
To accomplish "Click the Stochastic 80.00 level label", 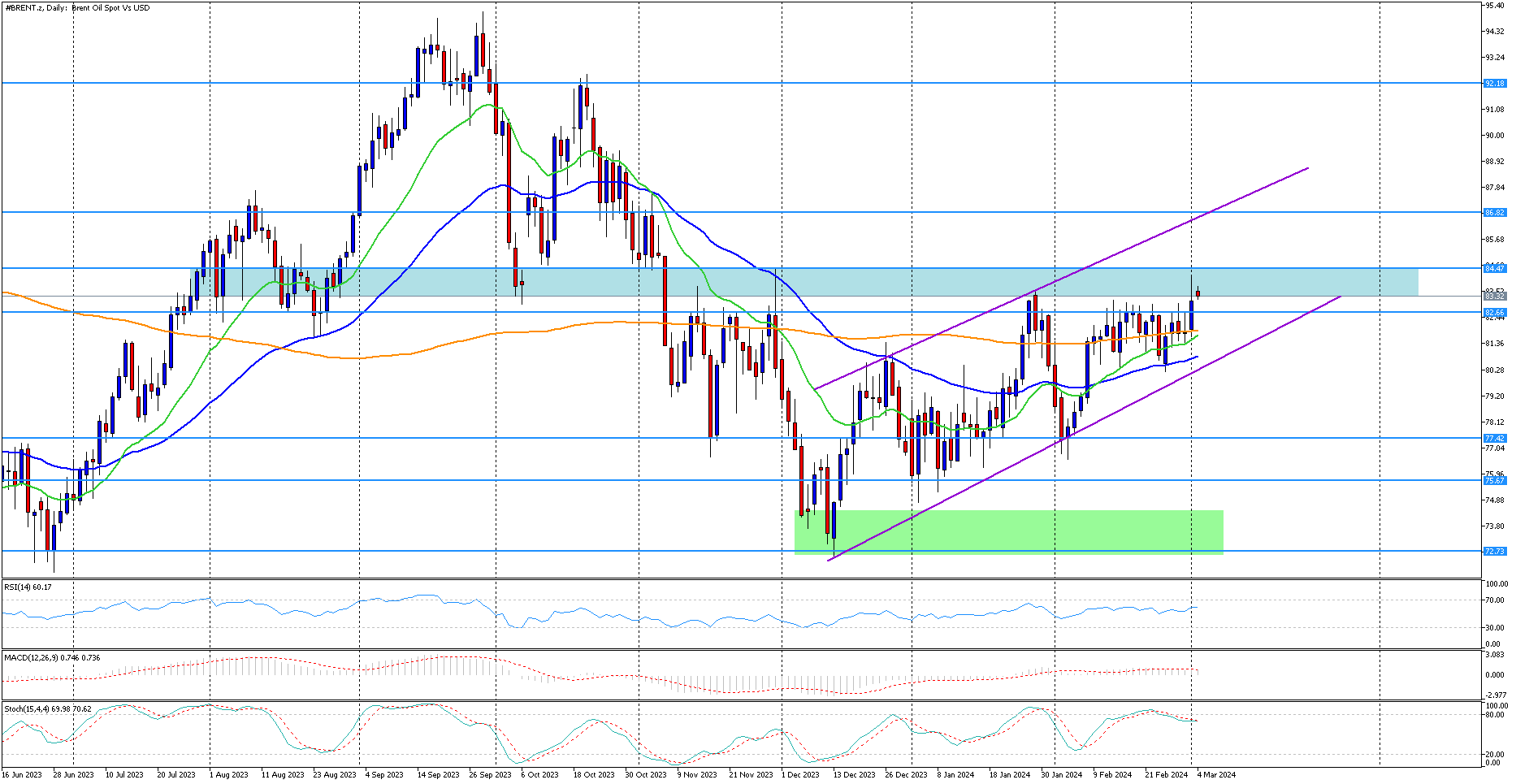I will click(1493, 715).
